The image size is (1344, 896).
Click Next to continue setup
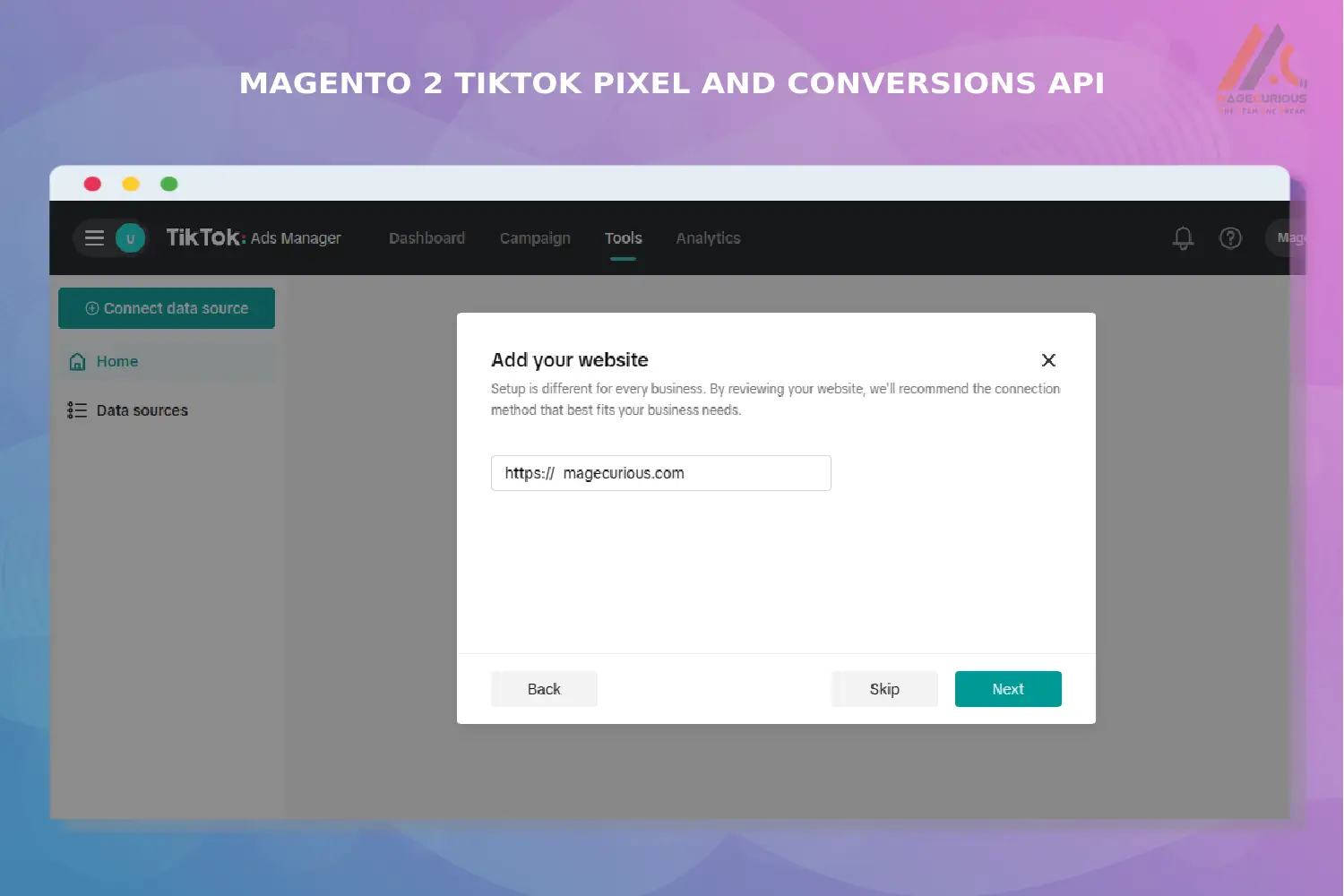pyautogui.click(x=1008, y=688)
